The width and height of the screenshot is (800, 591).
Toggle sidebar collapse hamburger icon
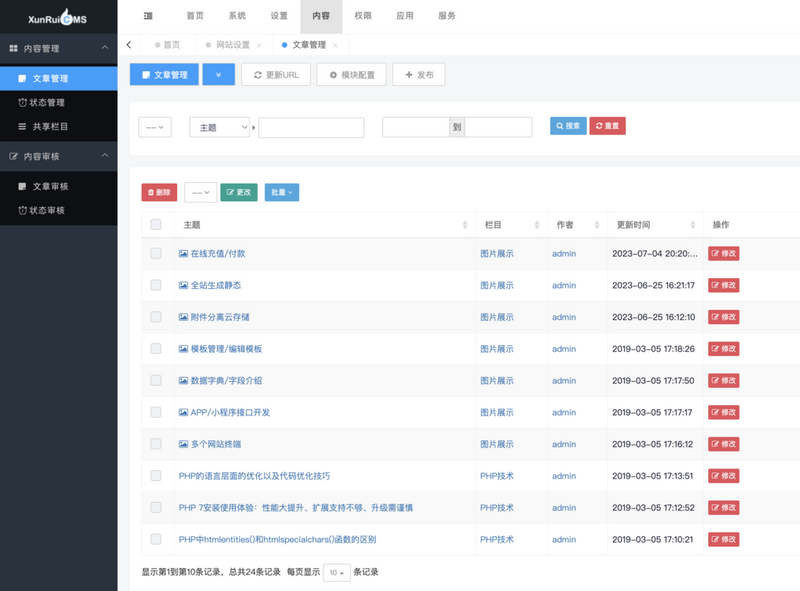pos(148,16)
